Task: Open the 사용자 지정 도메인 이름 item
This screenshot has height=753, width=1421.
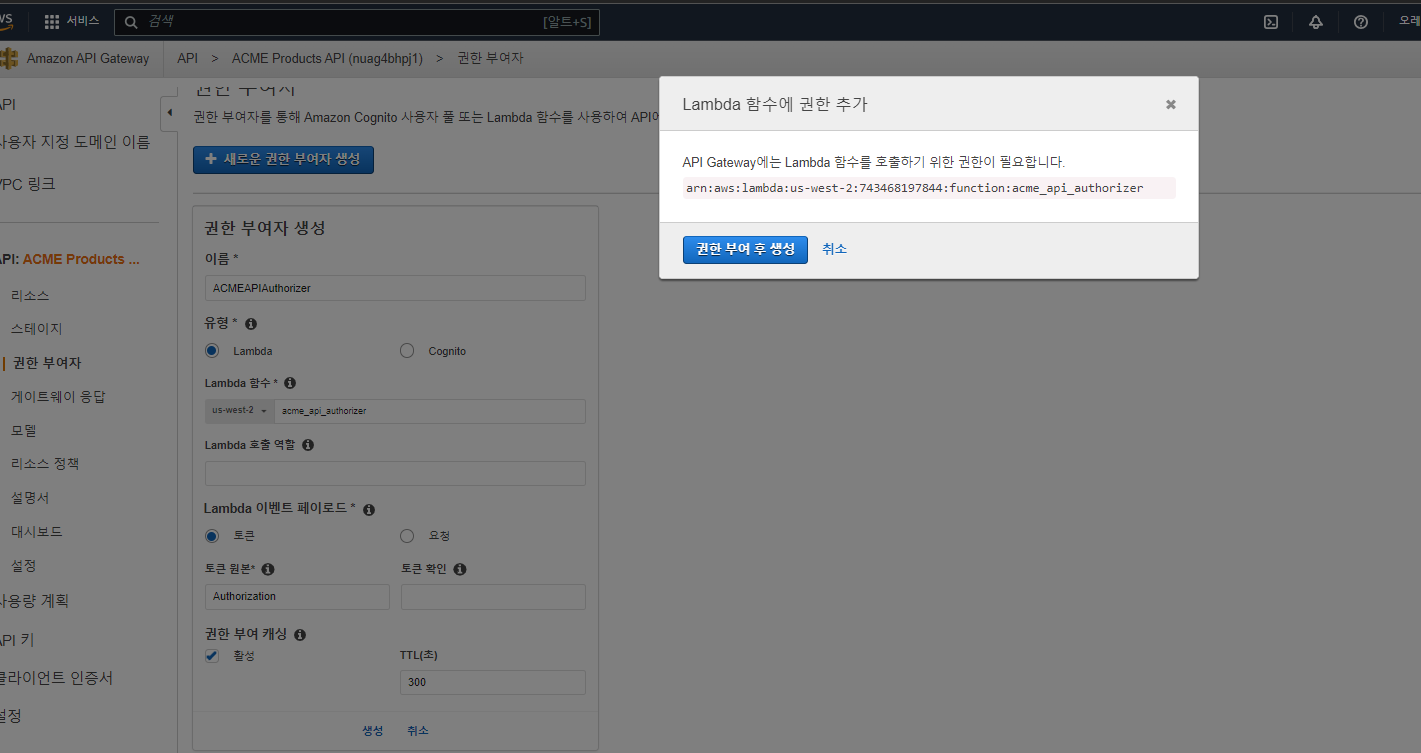Action: point(75,142)
